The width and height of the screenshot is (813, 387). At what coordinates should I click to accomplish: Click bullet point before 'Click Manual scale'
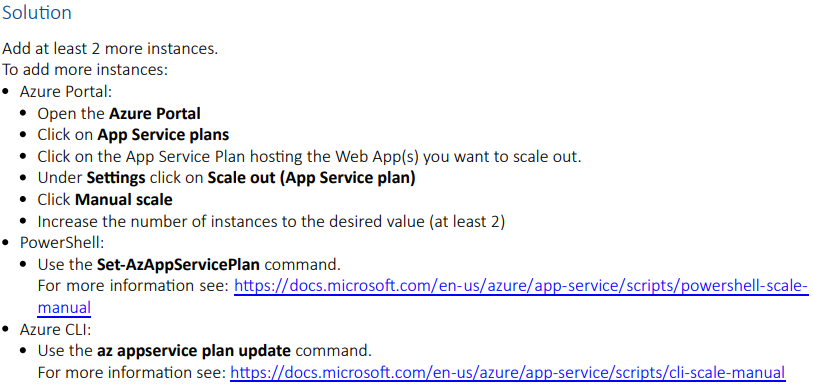[23, 200]
